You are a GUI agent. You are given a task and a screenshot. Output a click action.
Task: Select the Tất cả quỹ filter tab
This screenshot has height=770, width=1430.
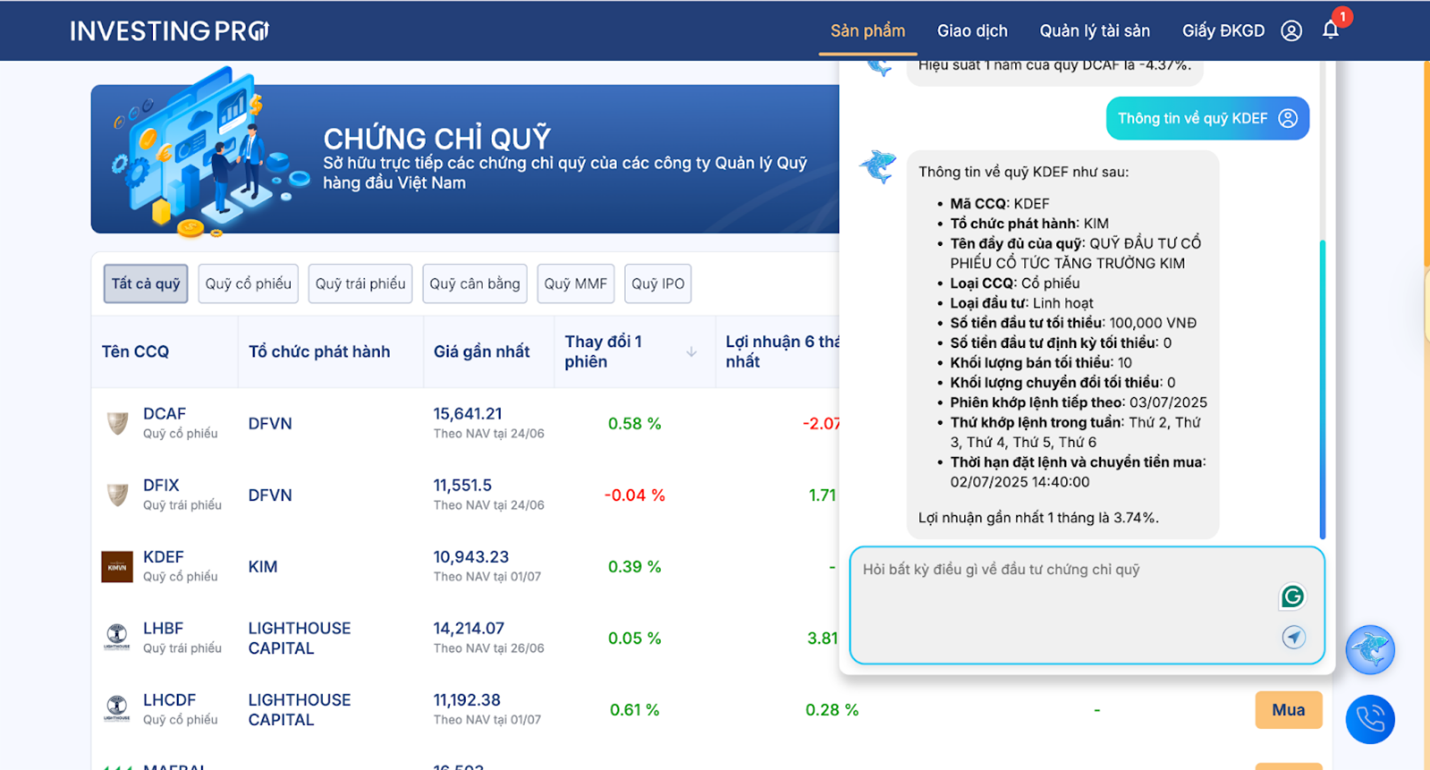(x=146, y=283)
